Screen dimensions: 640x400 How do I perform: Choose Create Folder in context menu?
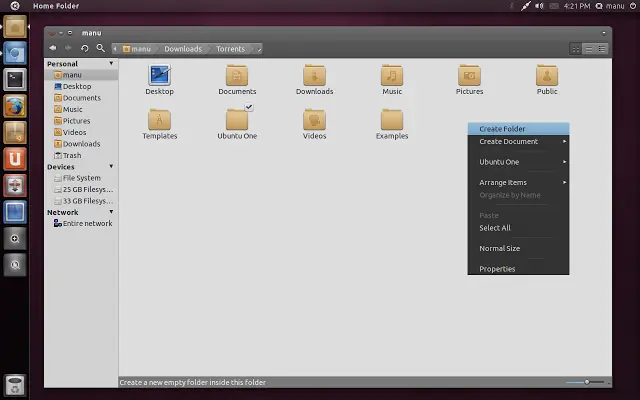(518, 129)
